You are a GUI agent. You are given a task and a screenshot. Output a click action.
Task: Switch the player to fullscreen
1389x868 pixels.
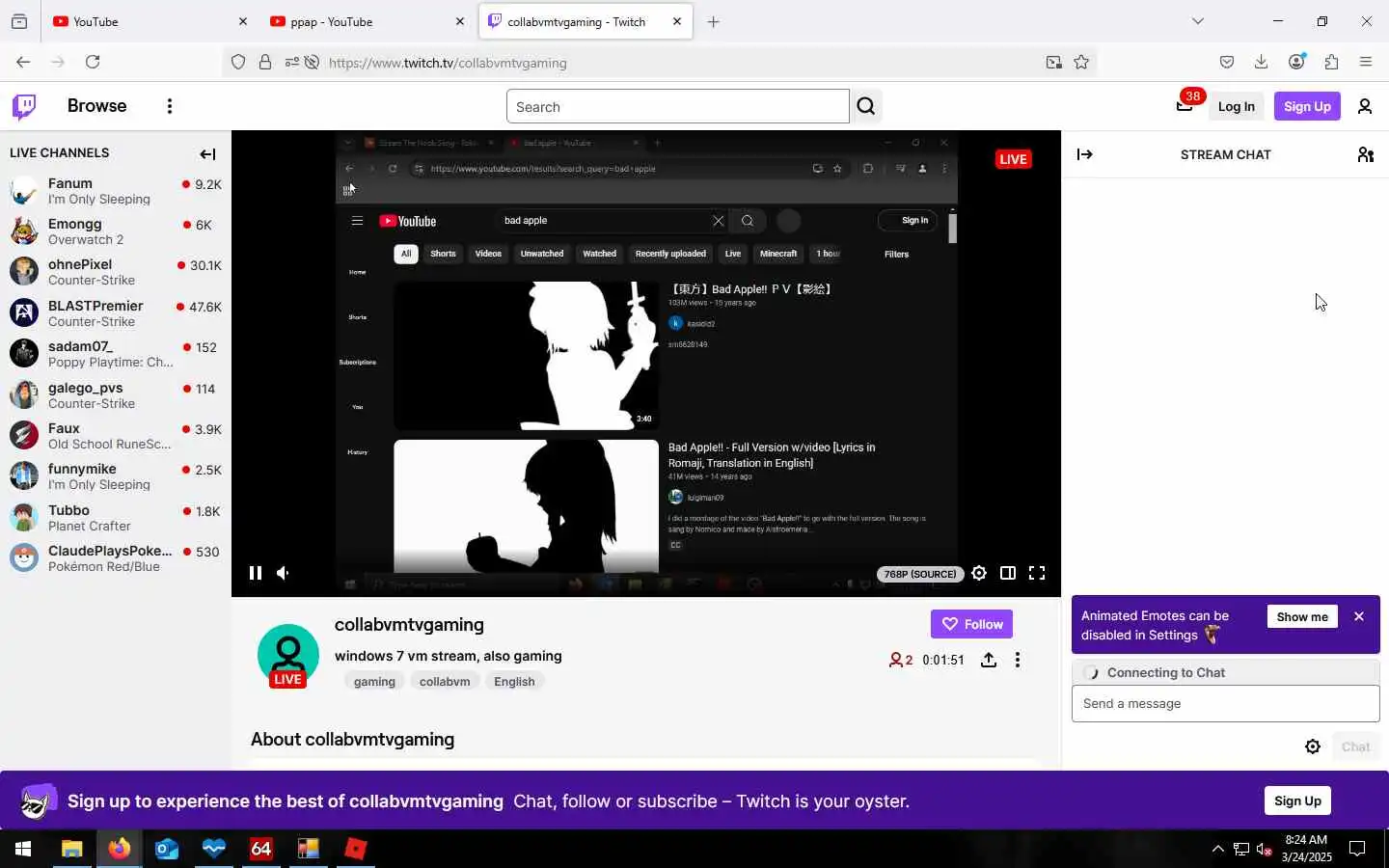(1037, 573)
